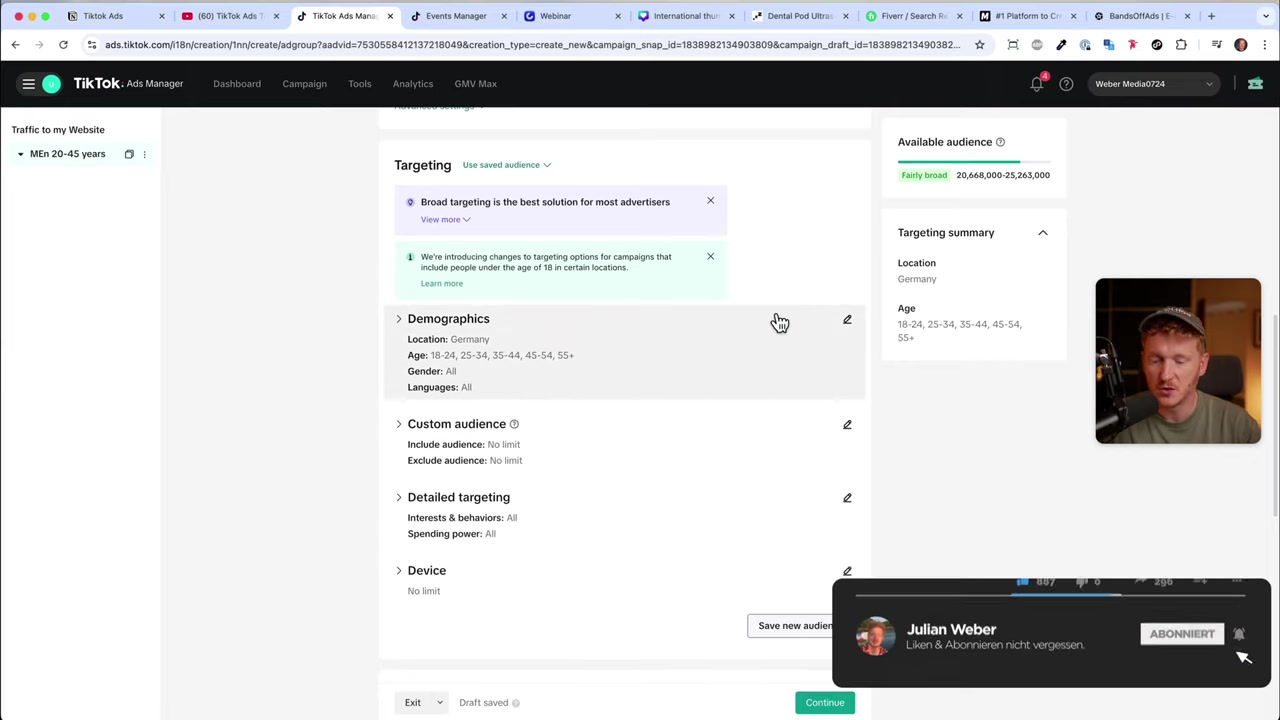Open the notifications bell
This screenshot has height=720, width=1280.
[x=1037, y=84]
